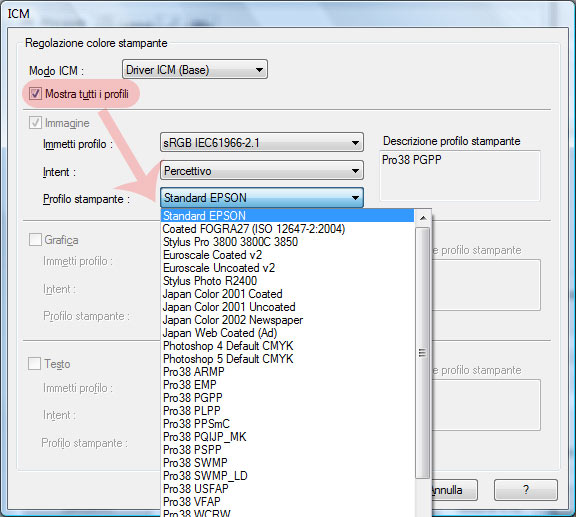Toggle the Immagine checkbox
Screen dimensions: 576x517
tap(35, 123)
